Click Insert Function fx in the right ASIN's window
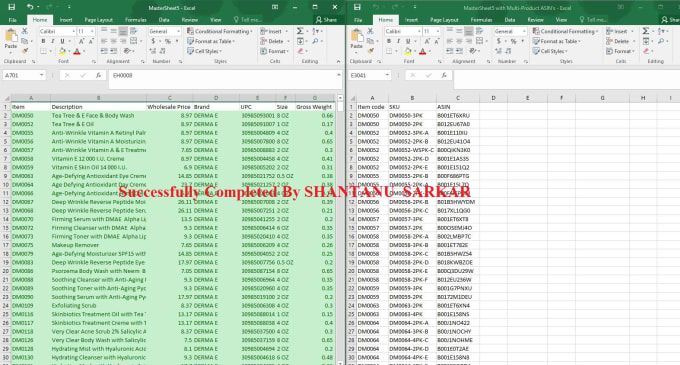Screen dimensions: 680x365 coord(444,75)
